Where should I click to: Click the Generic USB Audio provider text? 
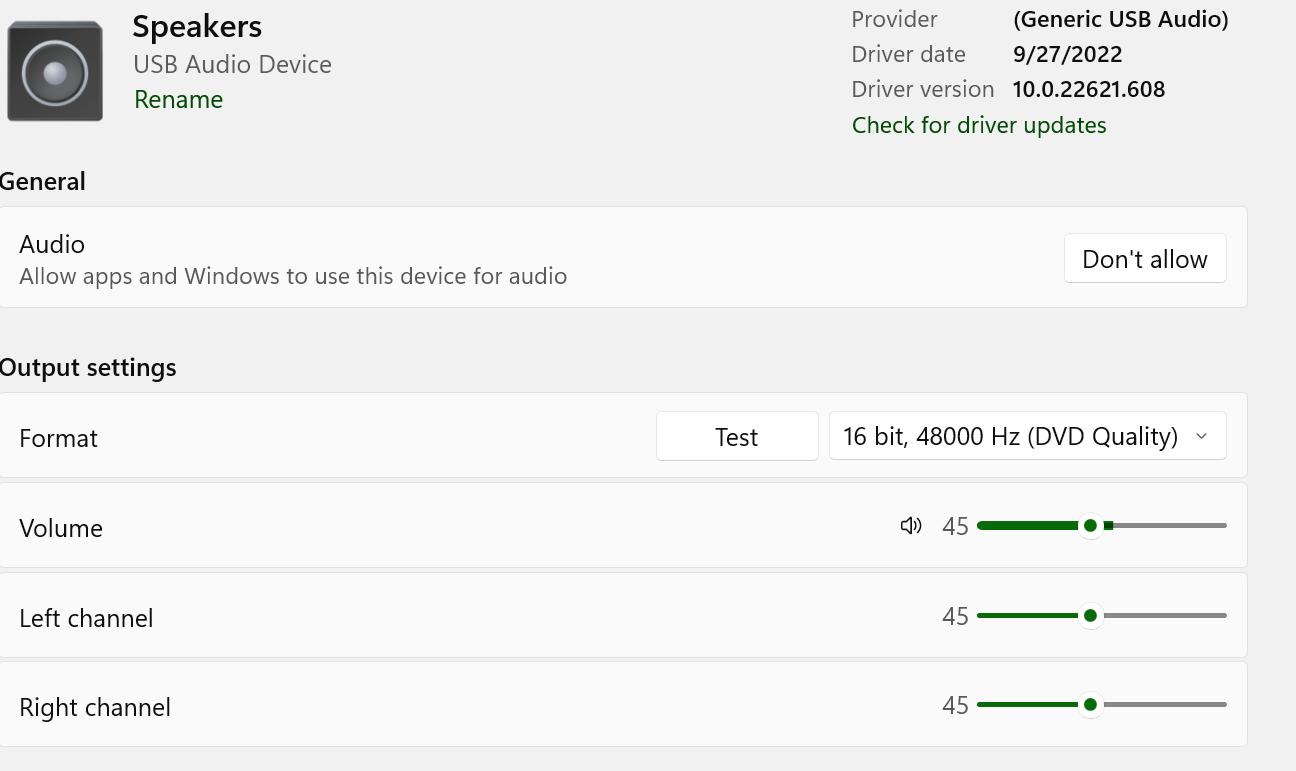coord(1120,19)
